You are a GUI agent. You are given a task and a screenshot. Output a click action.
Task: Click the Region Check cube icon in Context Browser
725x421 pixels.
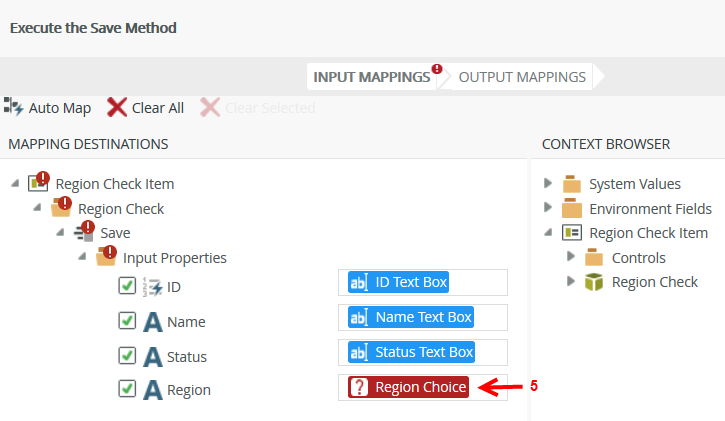coord(594,282)
